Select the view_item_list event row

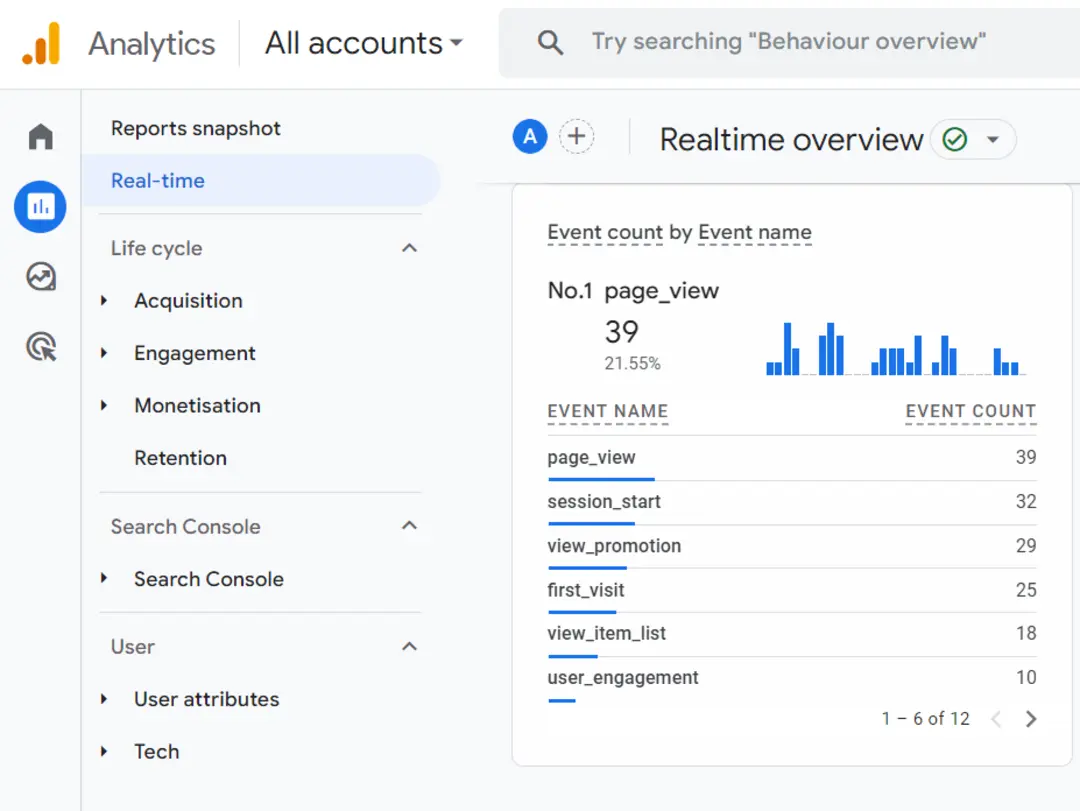(791, 633)
